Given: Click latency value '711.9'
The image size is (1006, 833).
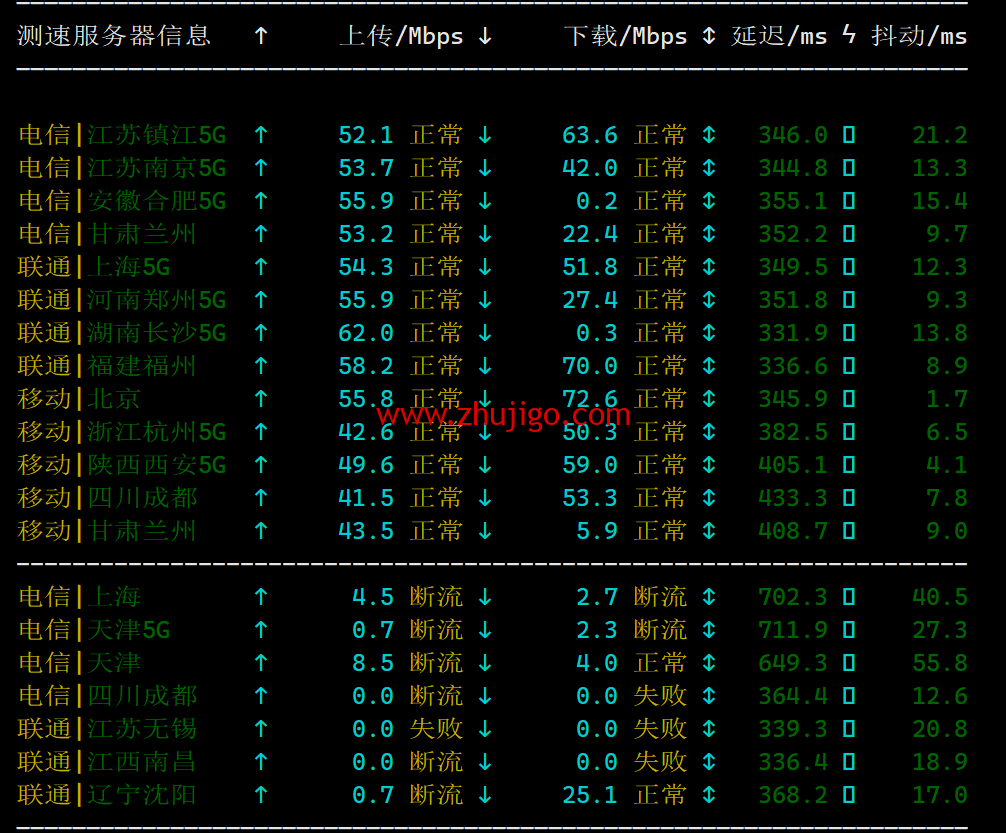Looking at the screenshot, I should click(793, 630).
